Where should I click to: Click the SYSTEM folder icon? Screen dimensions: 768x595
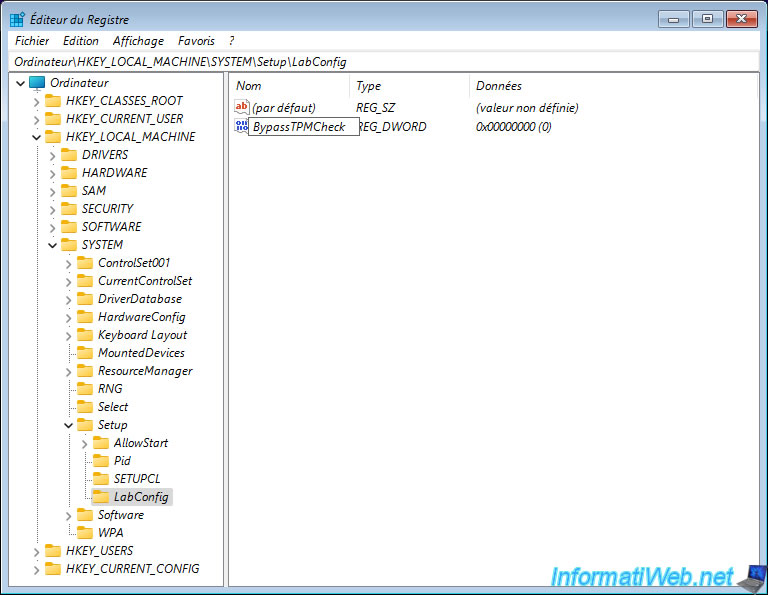69,245
